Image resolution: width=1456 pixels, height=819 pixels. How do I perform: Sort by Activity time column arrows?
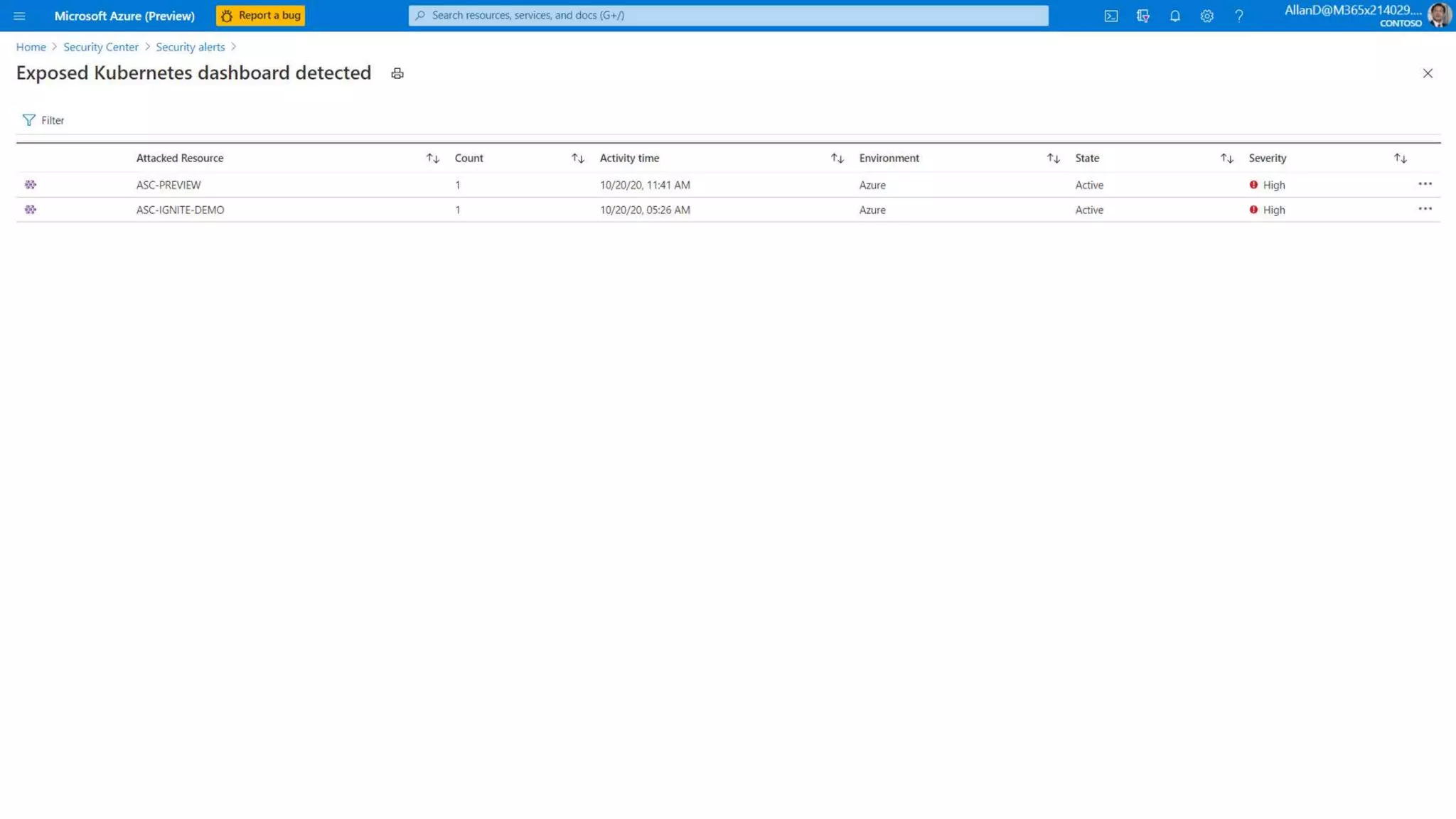tap(837, 158)
